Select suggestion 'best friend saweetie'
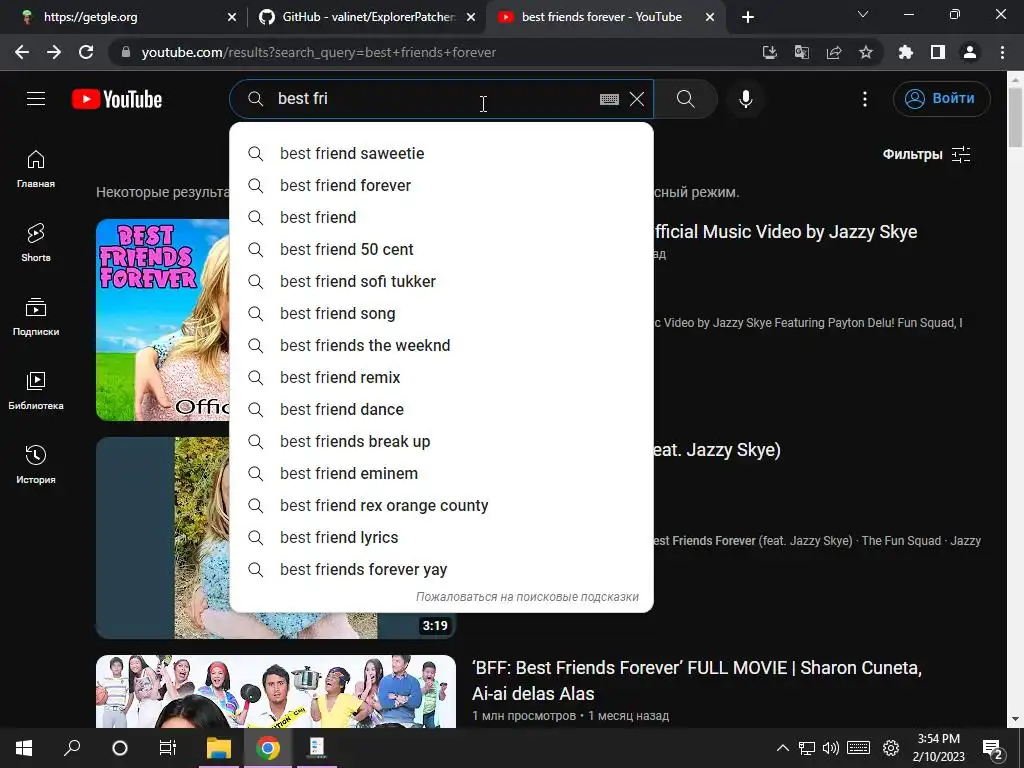This screenshot has width=1024, height=768. 441,153
